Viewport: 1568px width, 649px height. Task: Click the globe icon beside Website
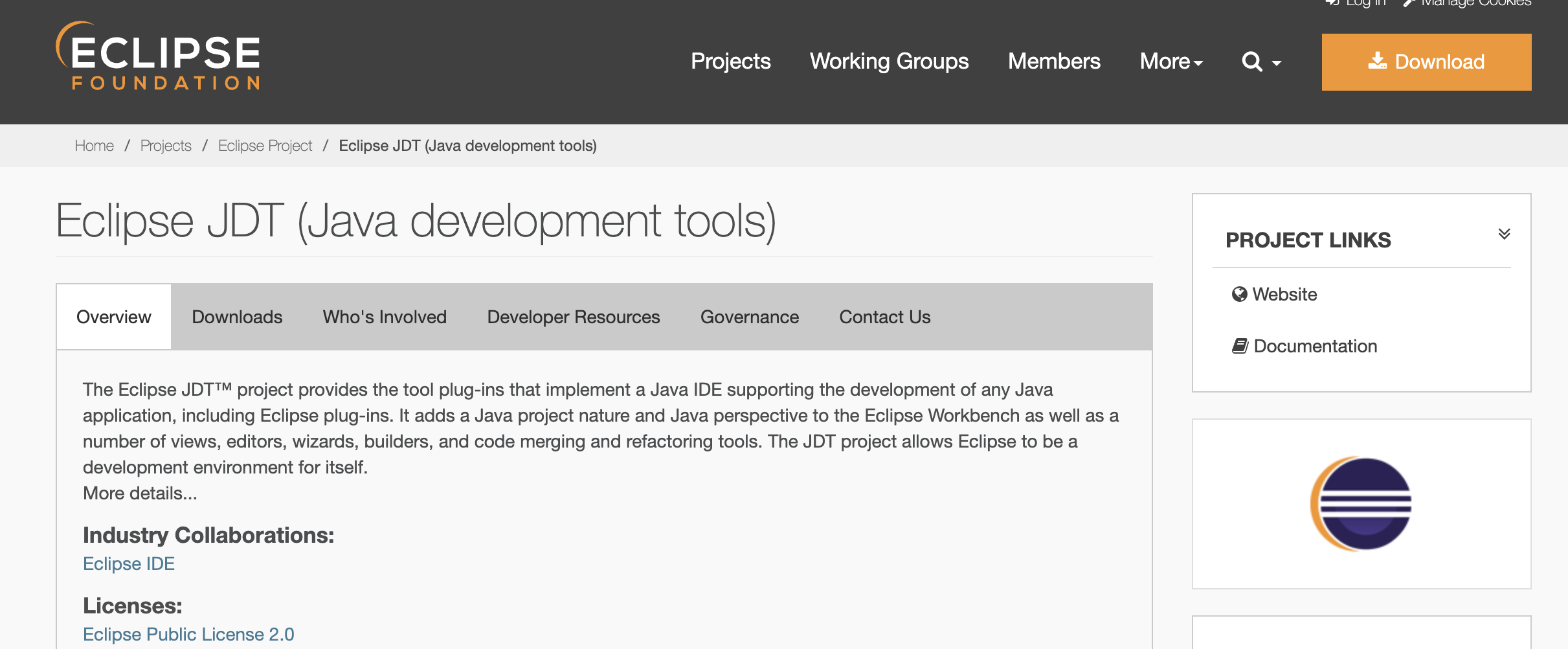point(1239,294)
